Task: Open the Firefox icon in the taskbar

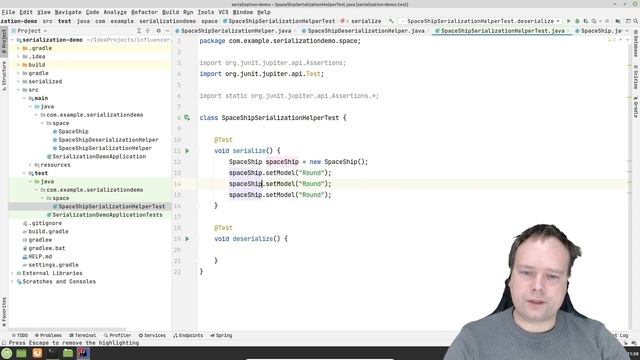Action: (x=37, y=353)
